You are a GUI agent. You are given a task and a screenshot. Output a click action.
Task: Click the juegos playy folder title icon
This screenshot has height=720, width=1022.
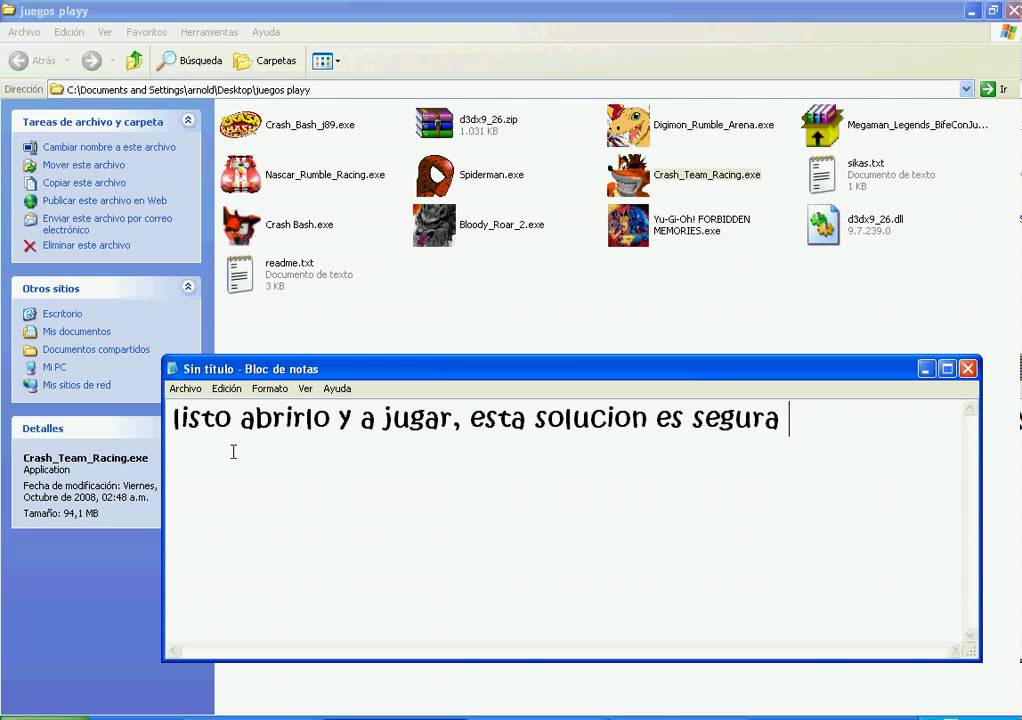(8, 10)
